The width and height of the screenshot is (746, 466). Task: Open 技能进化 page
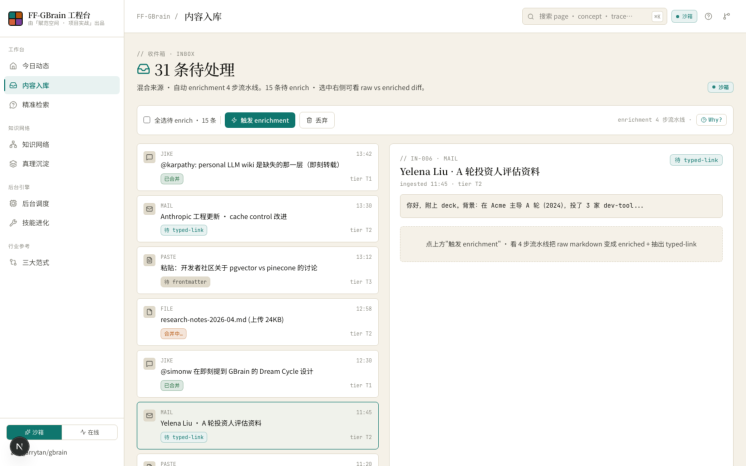coord(62,223)
